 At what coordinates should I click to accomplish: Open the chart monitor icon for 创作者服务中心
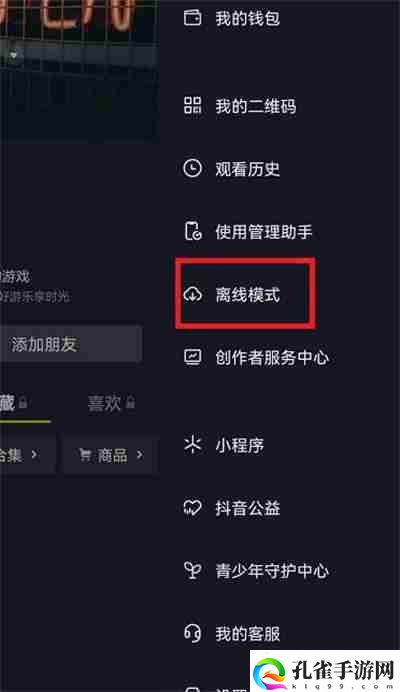pyautogui.click(x=192, y=357)
